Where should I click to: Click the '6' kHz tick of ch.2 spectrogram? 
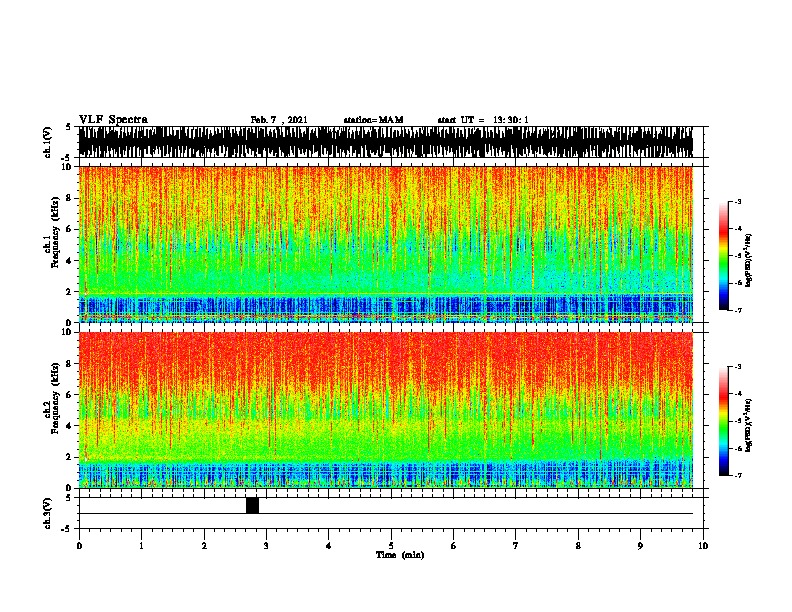(69, 394)
